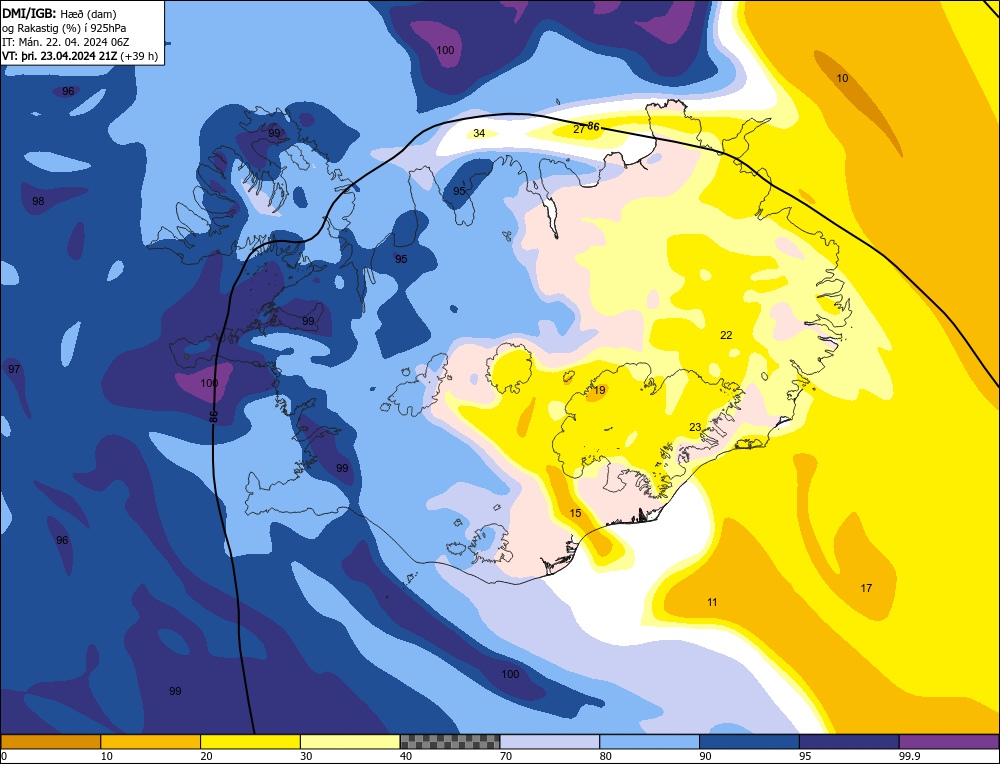The image size is (1000, 764).
Task: Select the legend tick label 30
Action: pos(307,756)
